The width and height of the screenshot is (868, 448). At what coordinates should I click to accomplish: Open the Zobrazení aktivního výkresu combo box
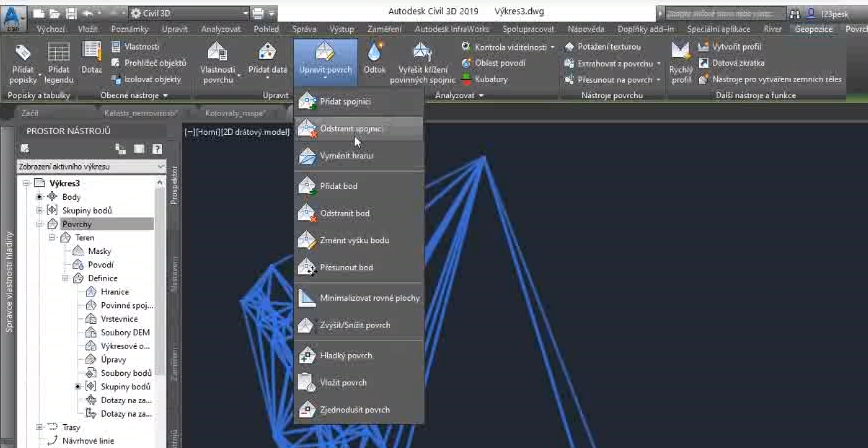pyautogui.click(x=90, y=167)
